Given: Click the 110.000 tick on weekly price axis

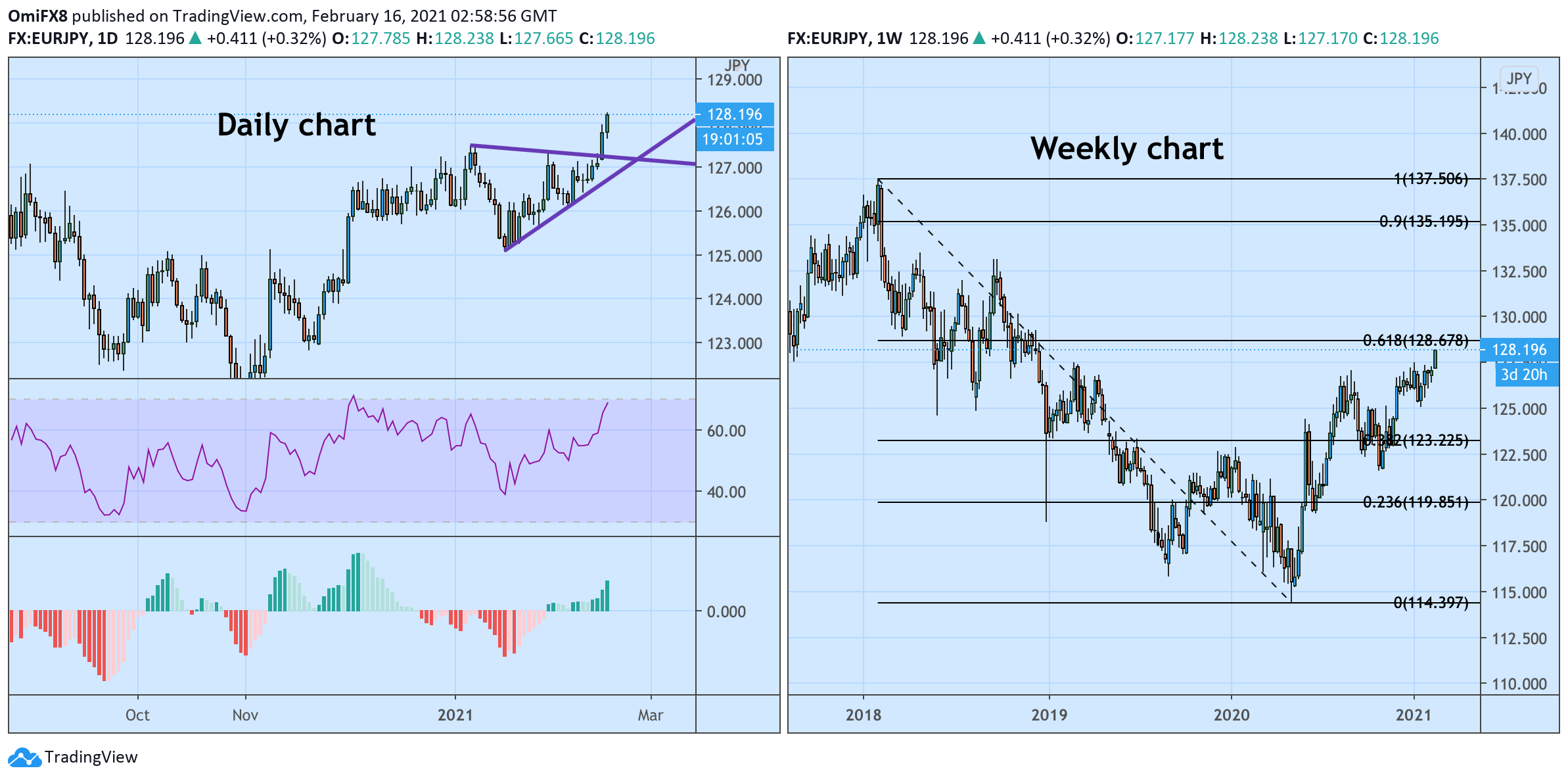Looking at the screenshot, I should click(1519, 684).
